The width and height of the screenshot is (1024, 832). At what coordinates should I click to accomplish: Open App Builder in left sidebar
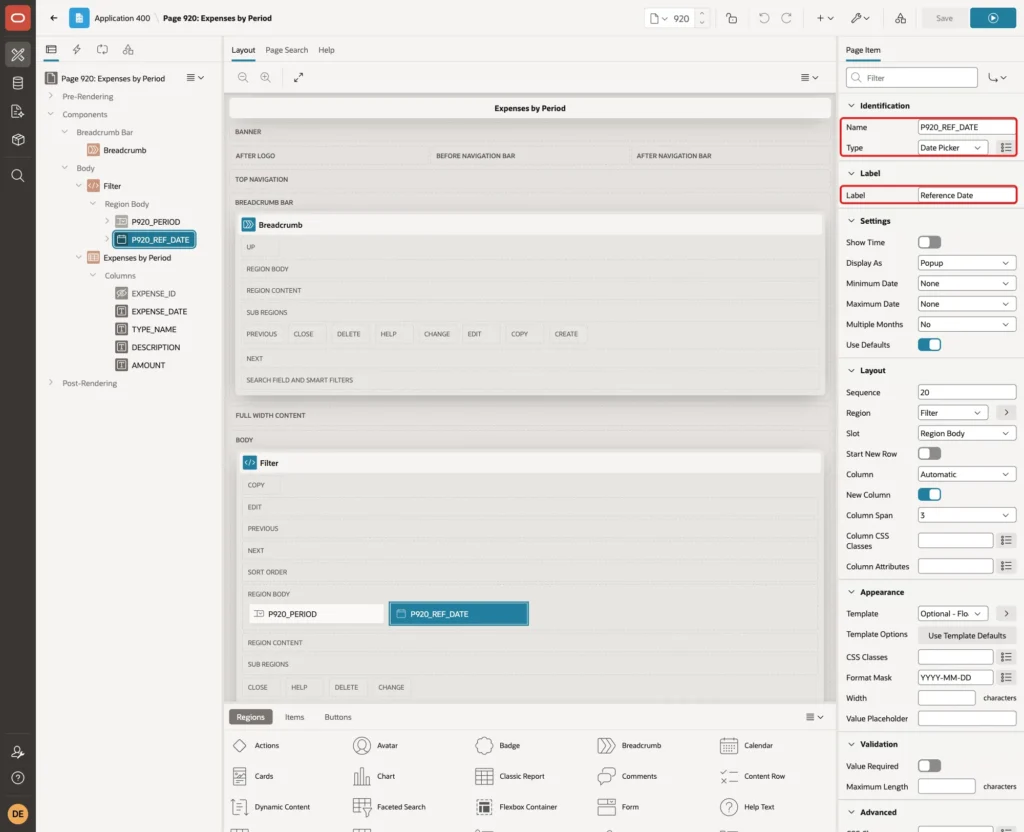pyautogui.click(x=18, y=55)
